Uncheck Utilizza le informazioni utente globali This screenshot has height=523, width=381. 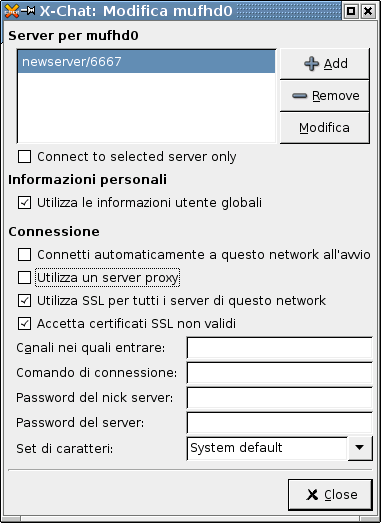[x=24, y=202]
